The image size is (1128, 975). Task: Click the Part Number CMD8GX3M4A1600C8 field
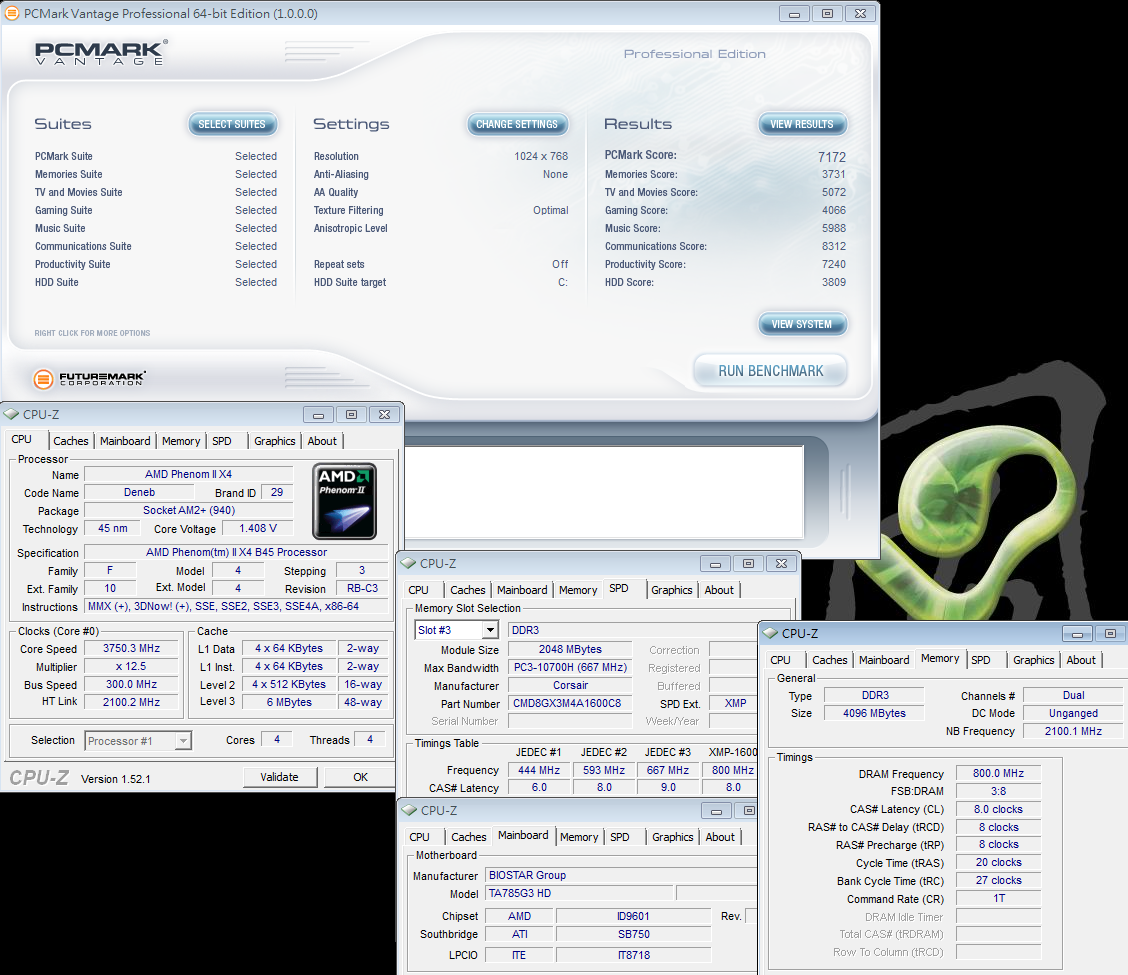(x=570, y=704)
